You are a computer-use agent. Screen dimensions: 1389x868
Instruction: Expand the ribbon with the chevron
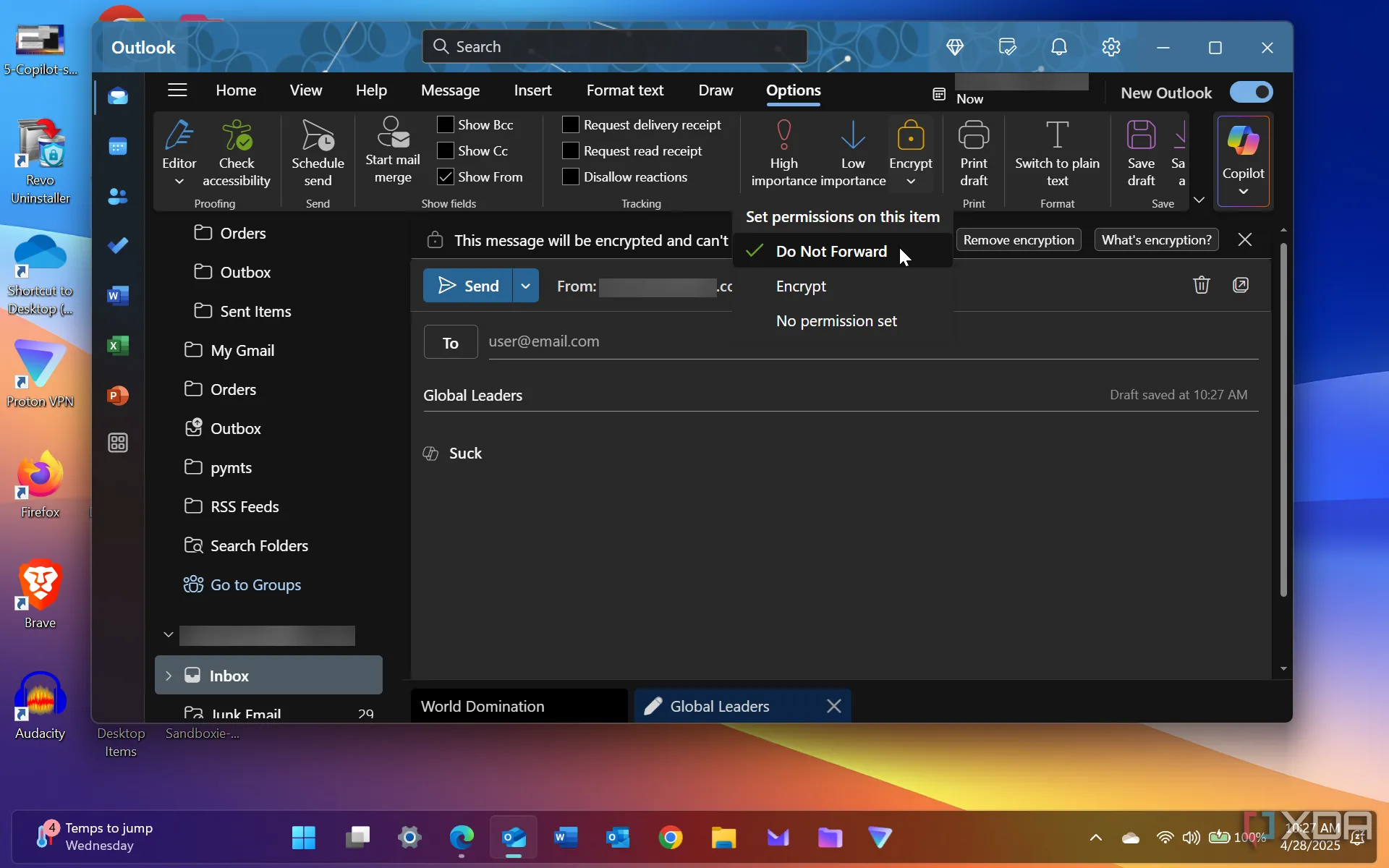[x=1199, y=200]
